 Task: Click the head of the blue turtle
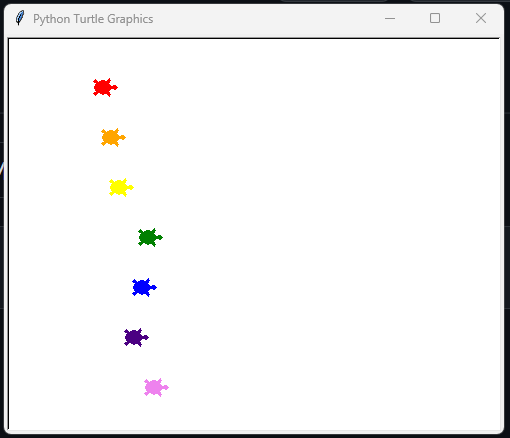(x=154, y=287)
